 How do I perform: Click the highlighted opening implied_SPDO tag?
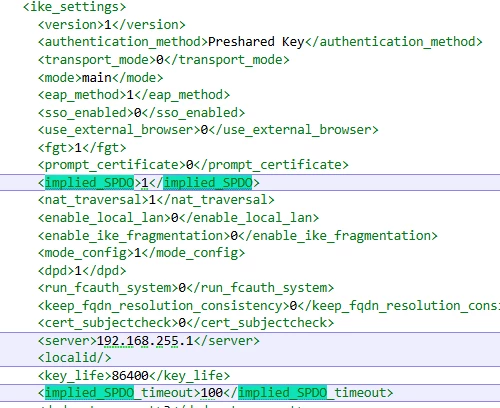click(89, 183)
